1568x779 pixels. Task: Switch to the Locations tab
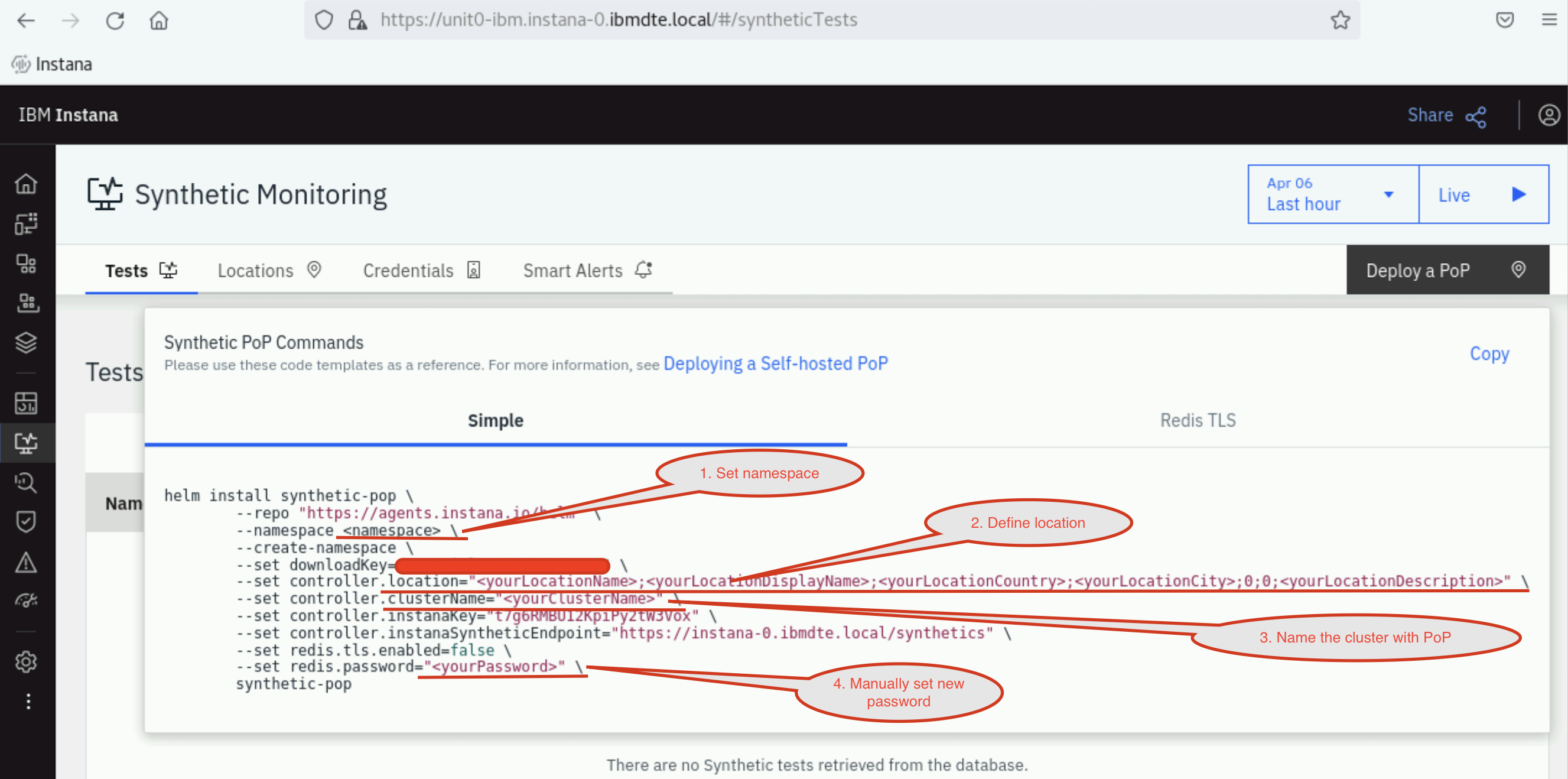(x=269, y=270)
